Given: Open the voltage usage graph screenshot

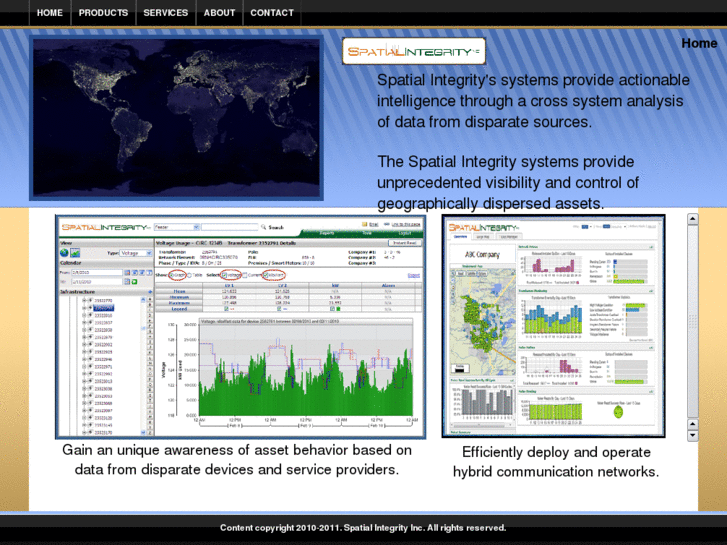Looking at the screenshot, I should click(x=240, y=327).
